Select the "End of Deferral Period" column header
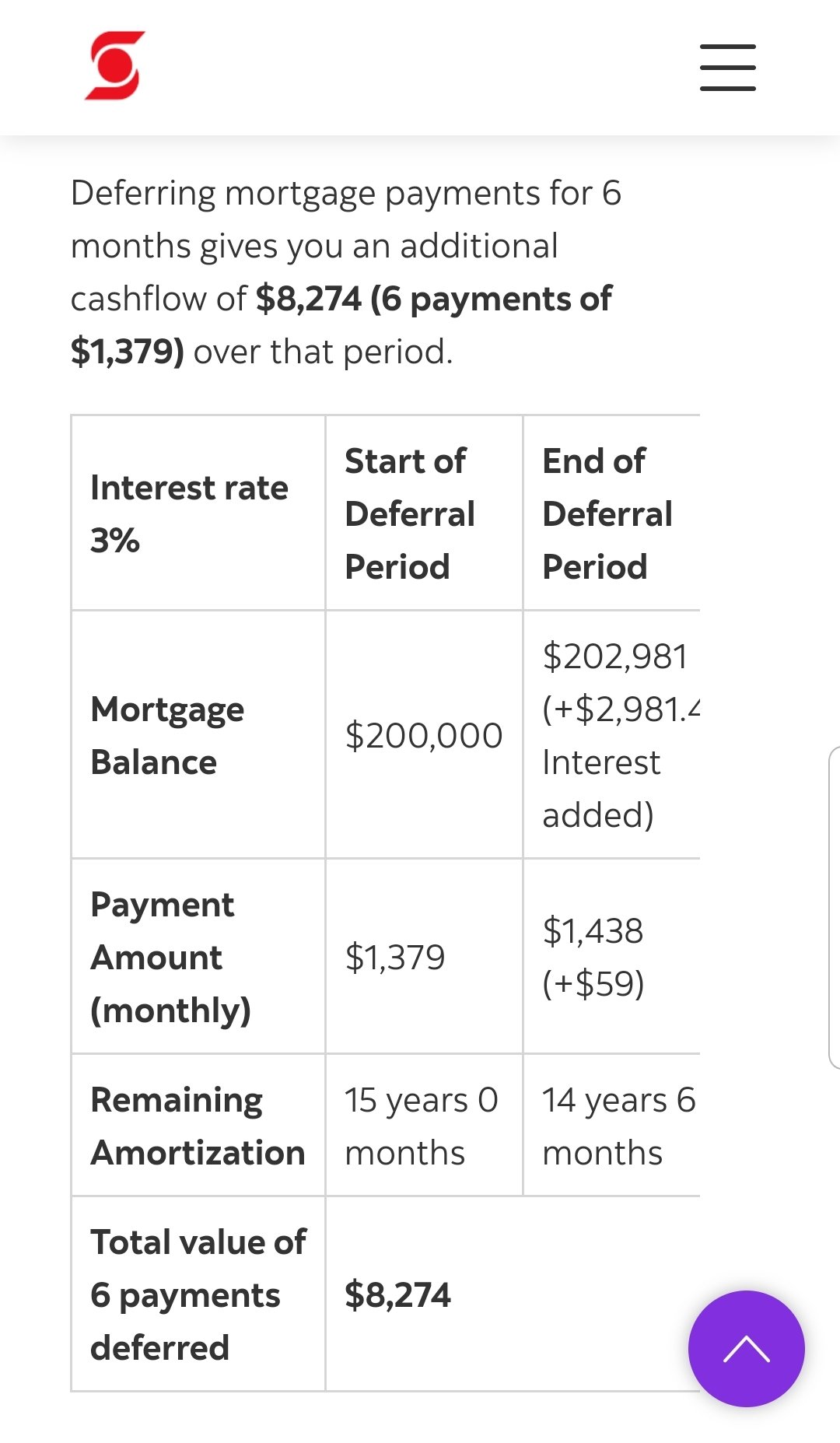The image size is (840, 1443). point(607,513)
